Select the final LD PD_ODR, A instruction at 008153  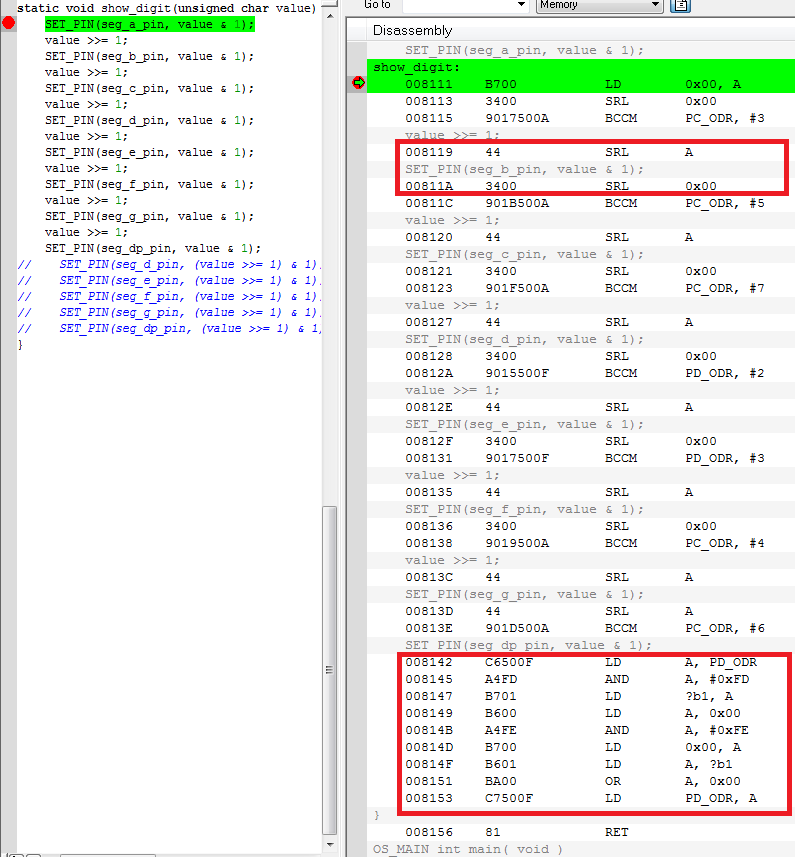580,798
